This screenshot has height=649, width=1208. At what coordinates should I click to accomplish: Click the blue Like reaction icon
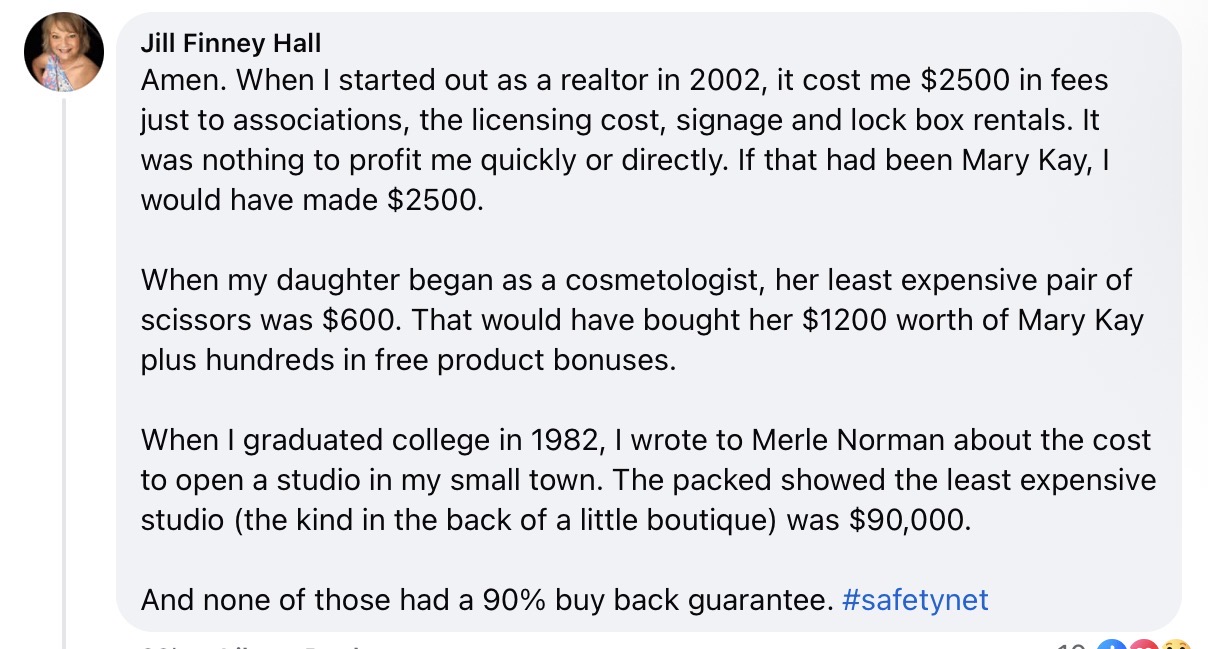point(1110,645)
